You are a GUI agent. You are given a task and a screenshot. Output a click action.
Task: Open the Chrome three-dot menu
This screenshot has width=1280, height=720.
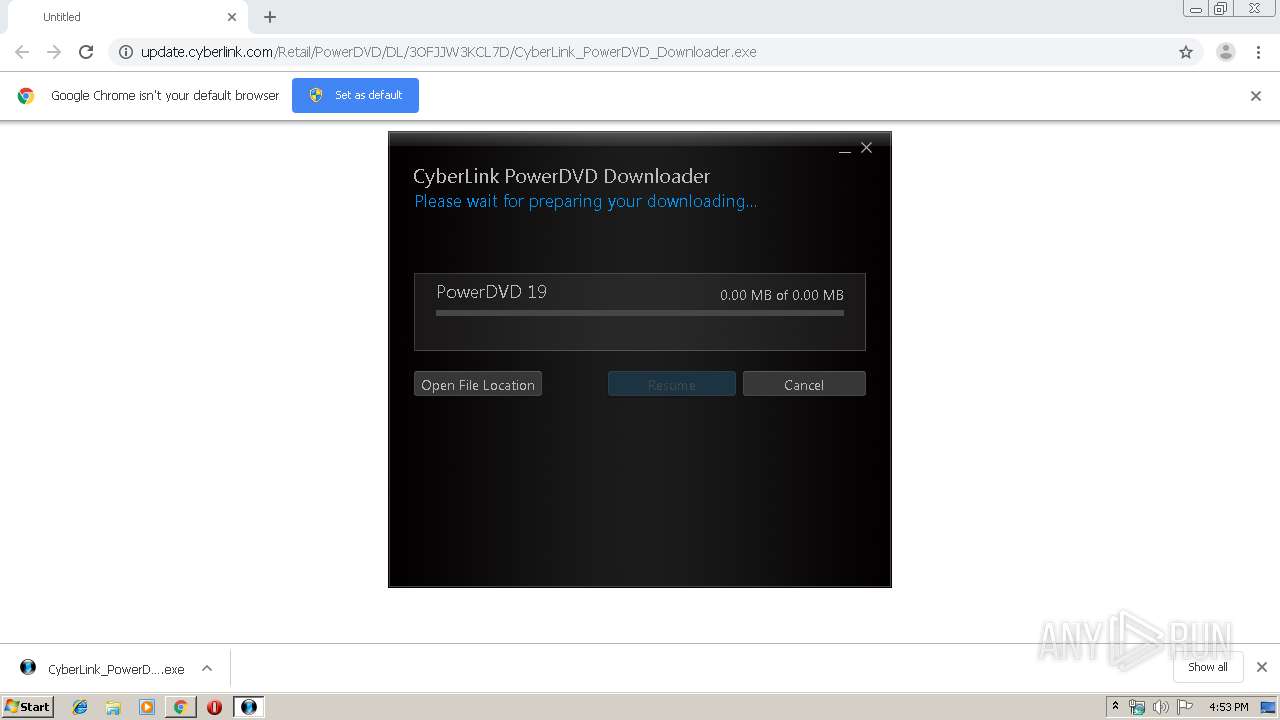coord(1258,52)
